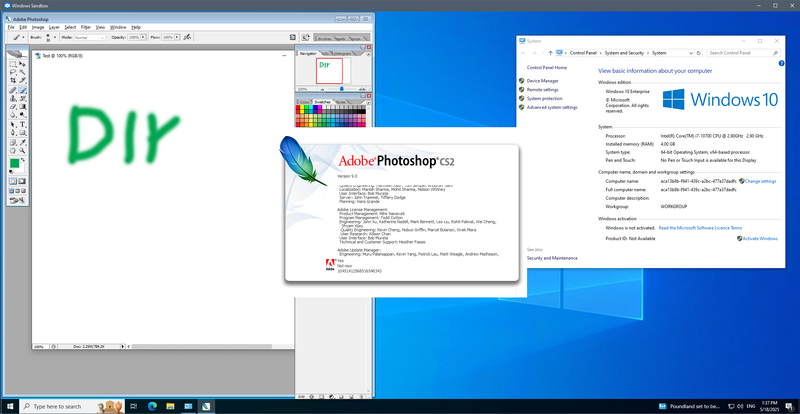Open the Window menu
800x414 pixels.
point(118,27)
